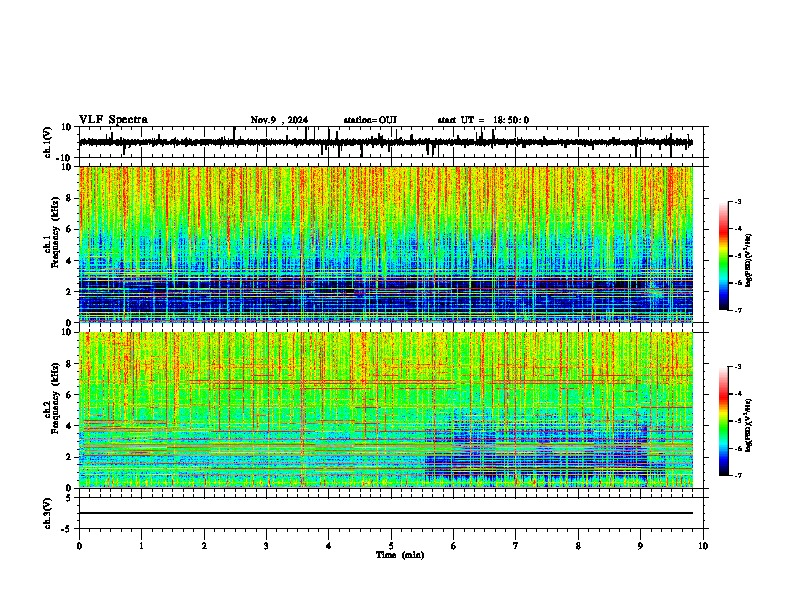This screenshot has width=792, height=612.
Task: Click the ch.2 spectrogram color scale bar
Action: (x=723, y=421)
